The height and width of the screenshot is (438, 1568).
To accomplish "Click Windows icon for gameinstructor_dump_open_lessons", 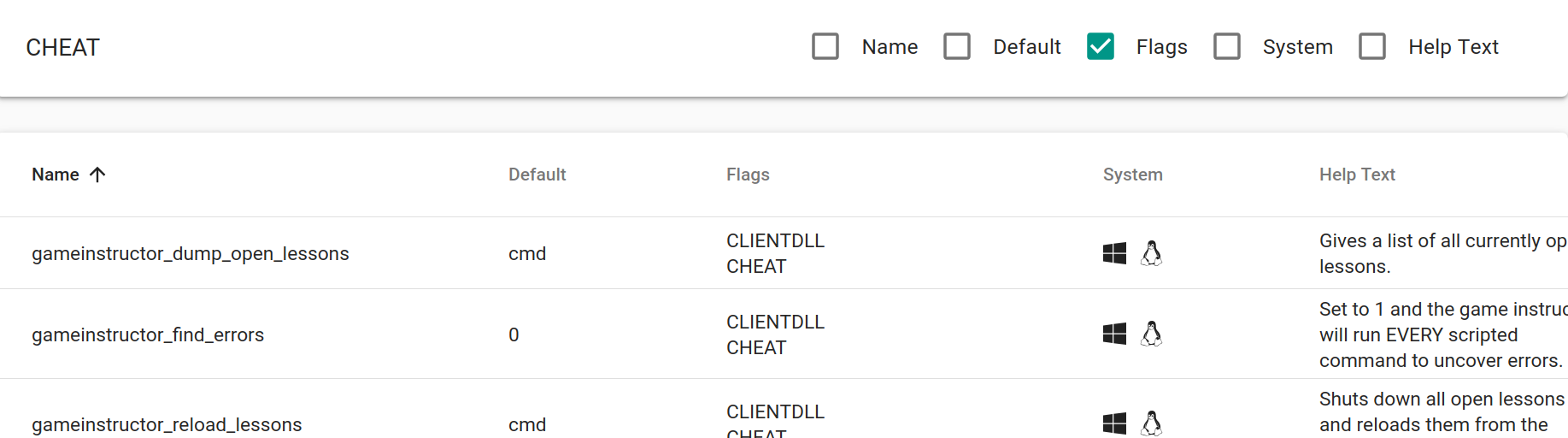I will pos(1114,253).
